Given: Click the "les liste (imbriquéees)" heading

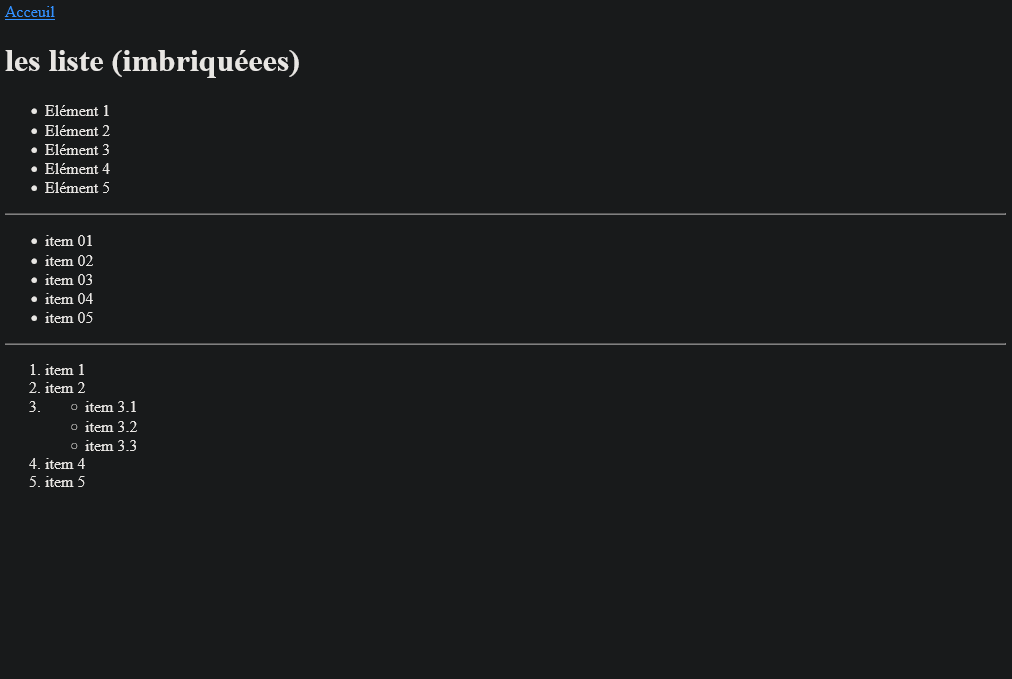Looking at the screenshot, I should pos(152,62).
